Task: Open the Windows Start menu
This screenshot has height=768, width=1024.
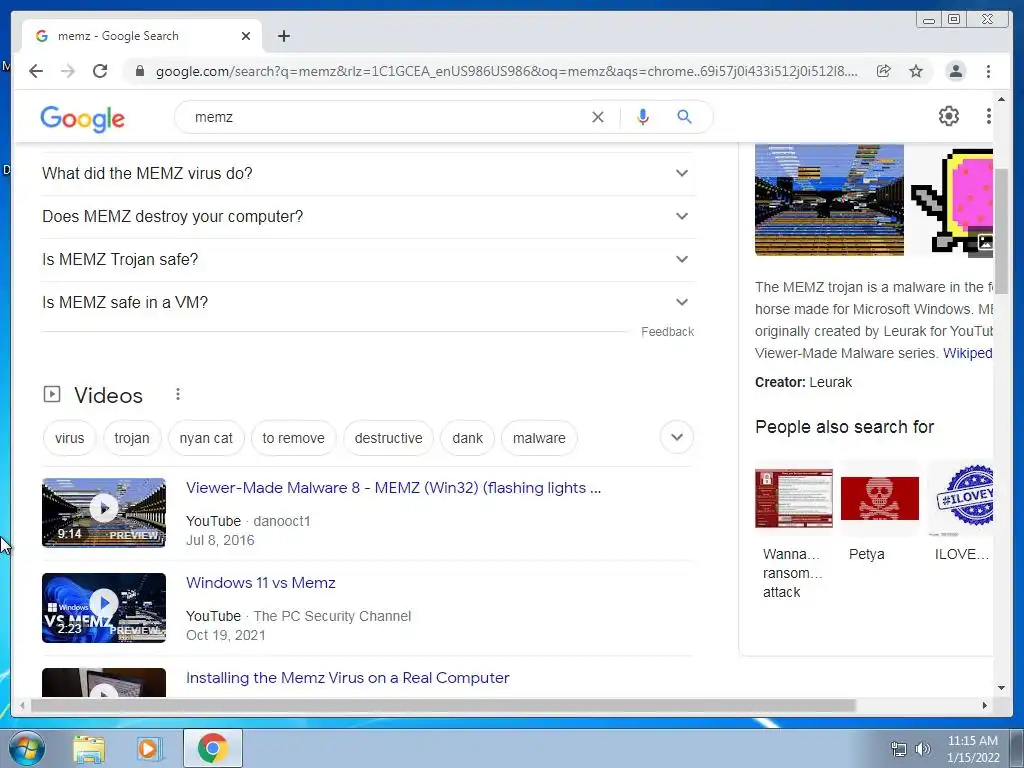Action: 27,748
